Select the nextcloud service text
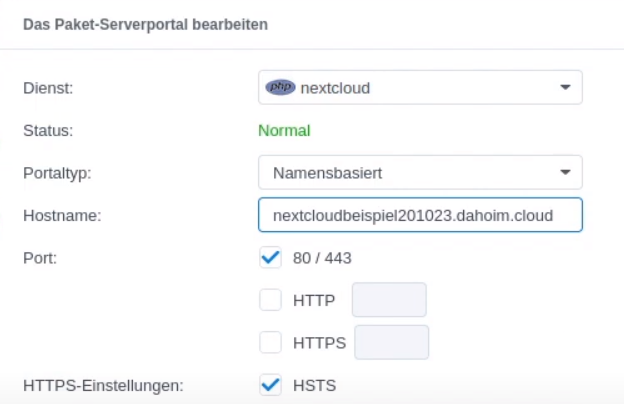Screen dimensions: 624x404 pyautogui.click(x=335, y=88)
